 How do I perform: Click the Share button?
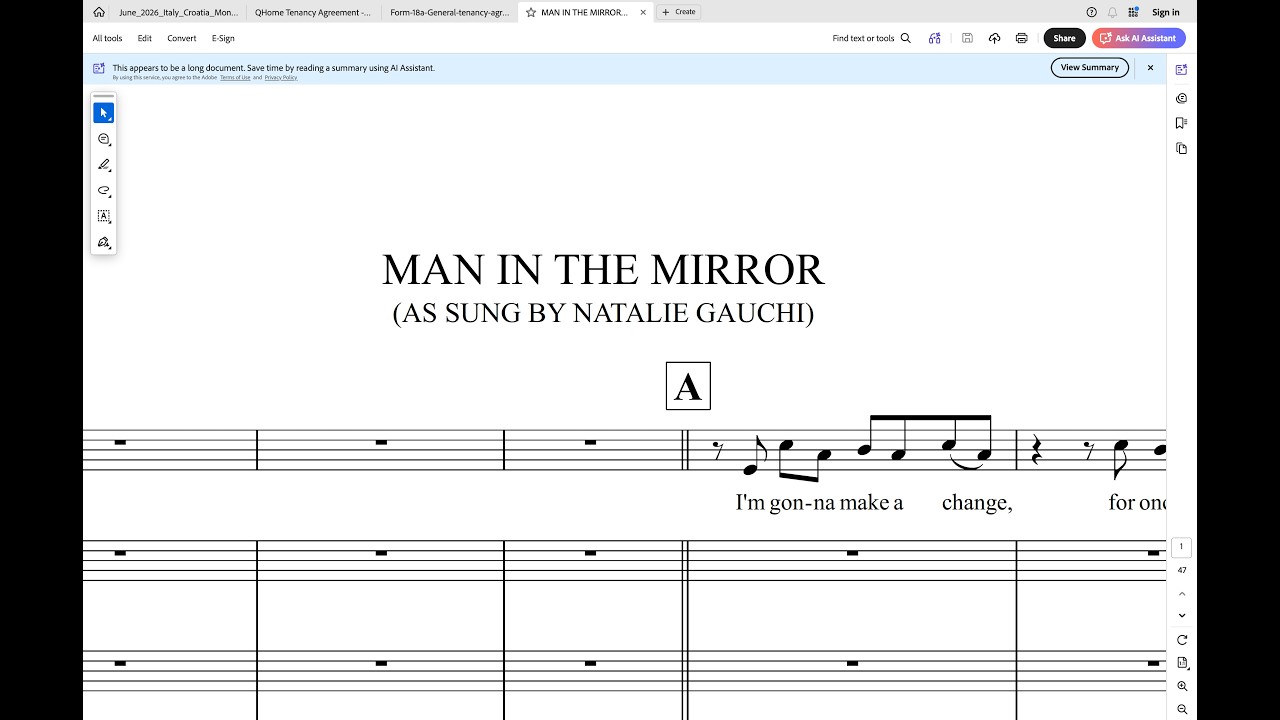click(1064, 38)
